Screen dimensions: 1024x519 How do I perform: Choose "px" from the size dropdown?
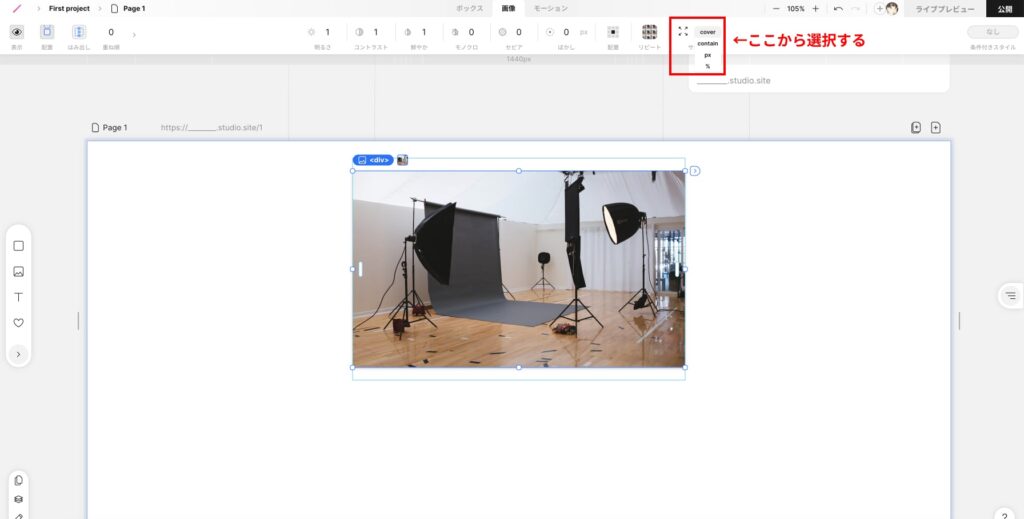707,55
